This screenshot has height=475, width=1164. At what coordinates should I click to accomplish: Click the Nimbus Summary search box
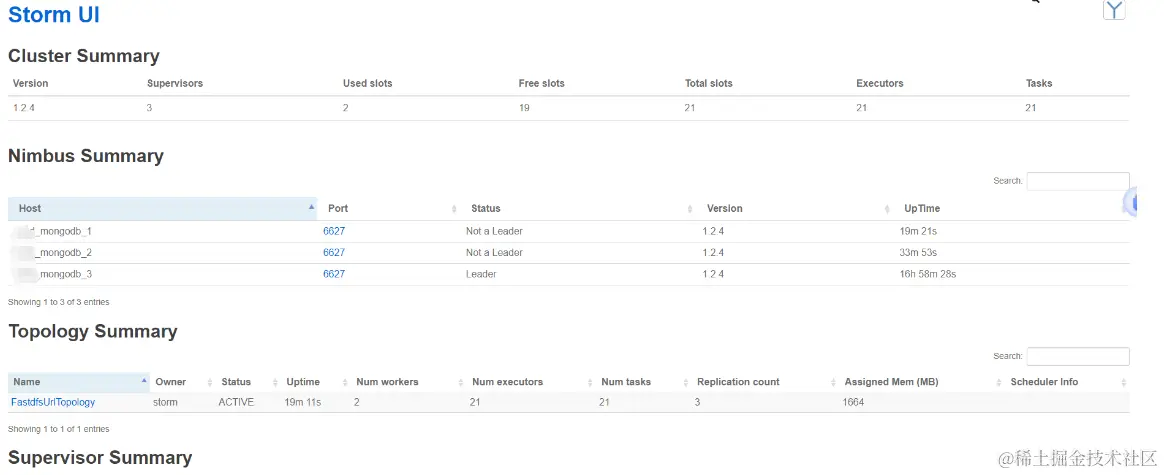tap(1077, 181)
